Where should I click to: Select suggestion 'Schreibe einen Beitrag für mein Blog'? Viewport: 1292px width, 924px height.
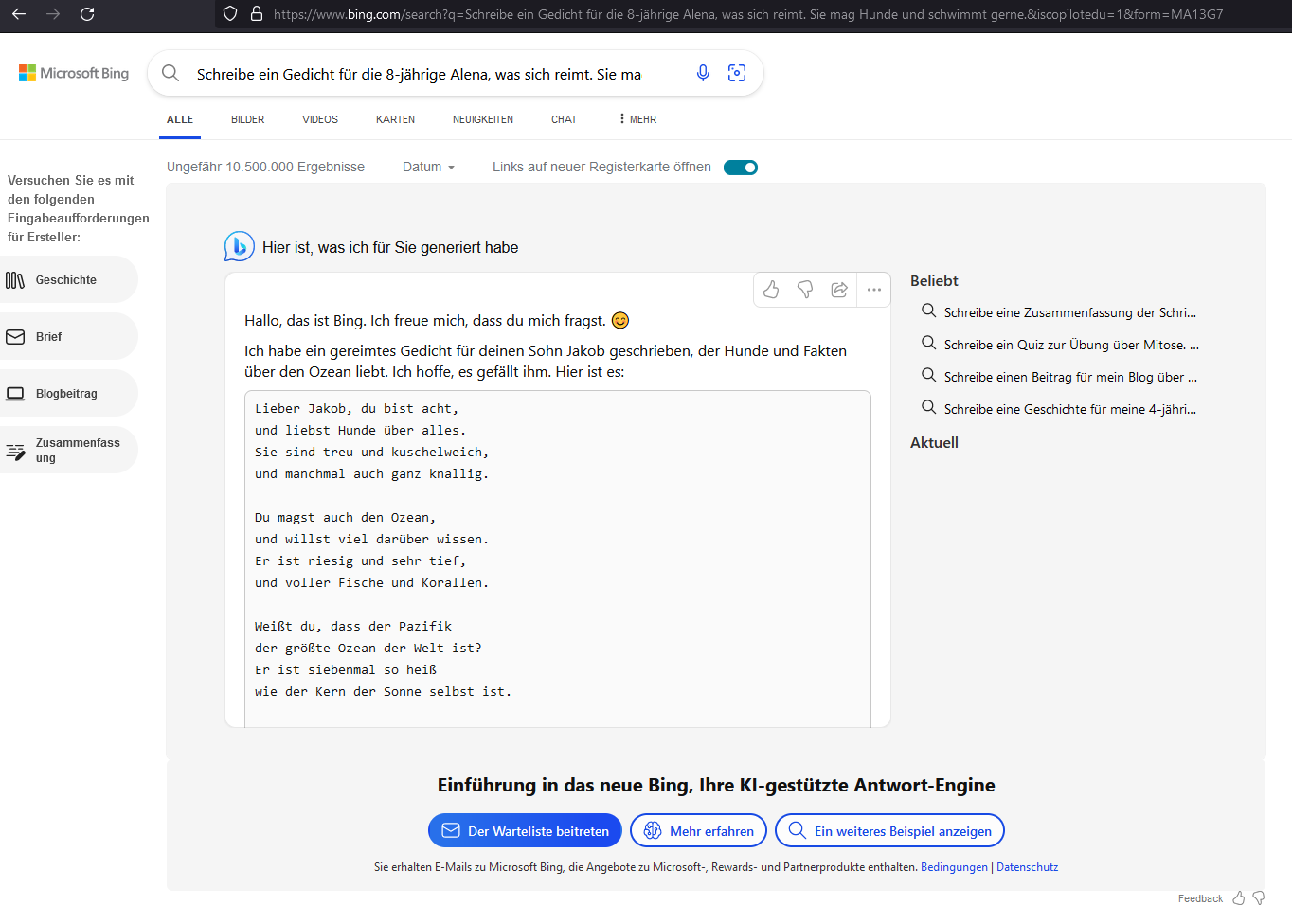(x=1070, y=377)
